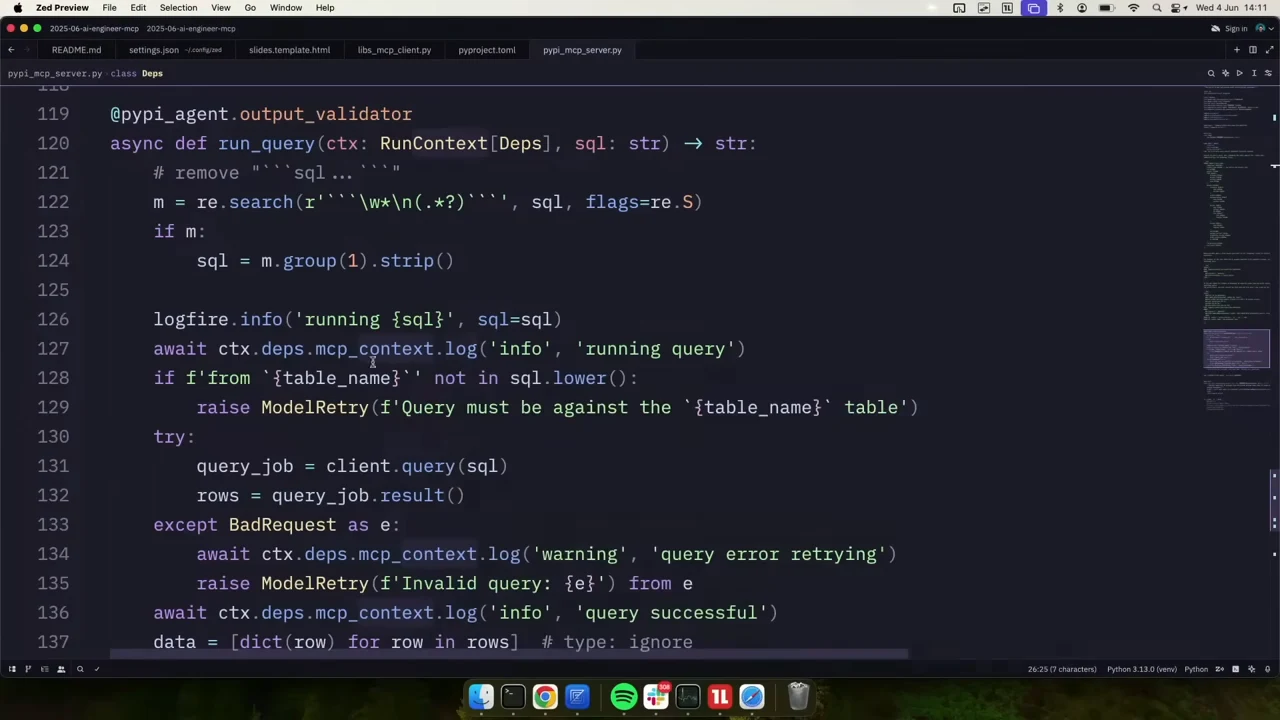
Task: Click the class Deps breadcrumb
Action: click(x=136, y=73)
